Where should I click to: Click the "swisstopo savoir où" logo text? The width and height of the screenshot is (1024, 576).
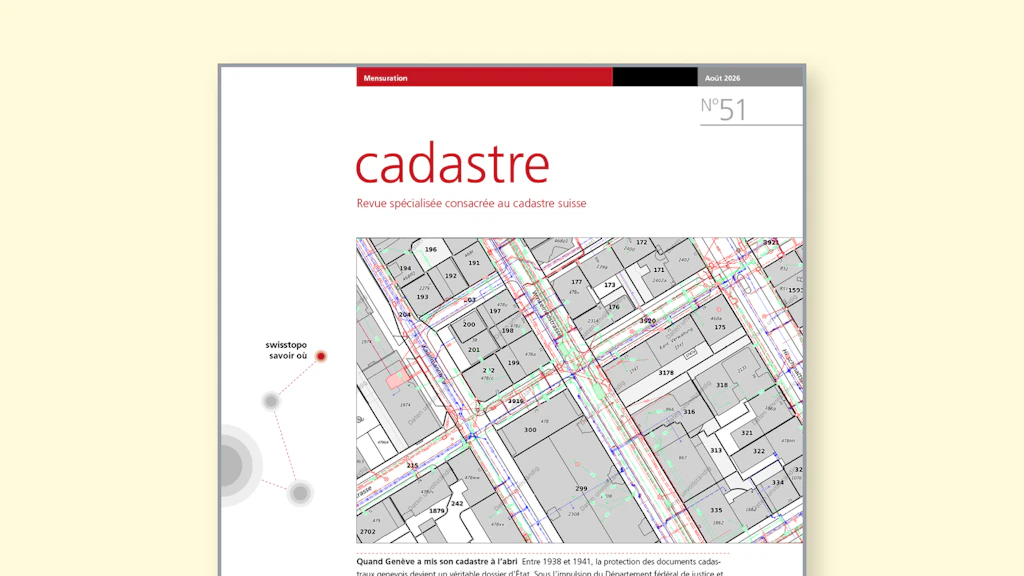tap(286, 350)
